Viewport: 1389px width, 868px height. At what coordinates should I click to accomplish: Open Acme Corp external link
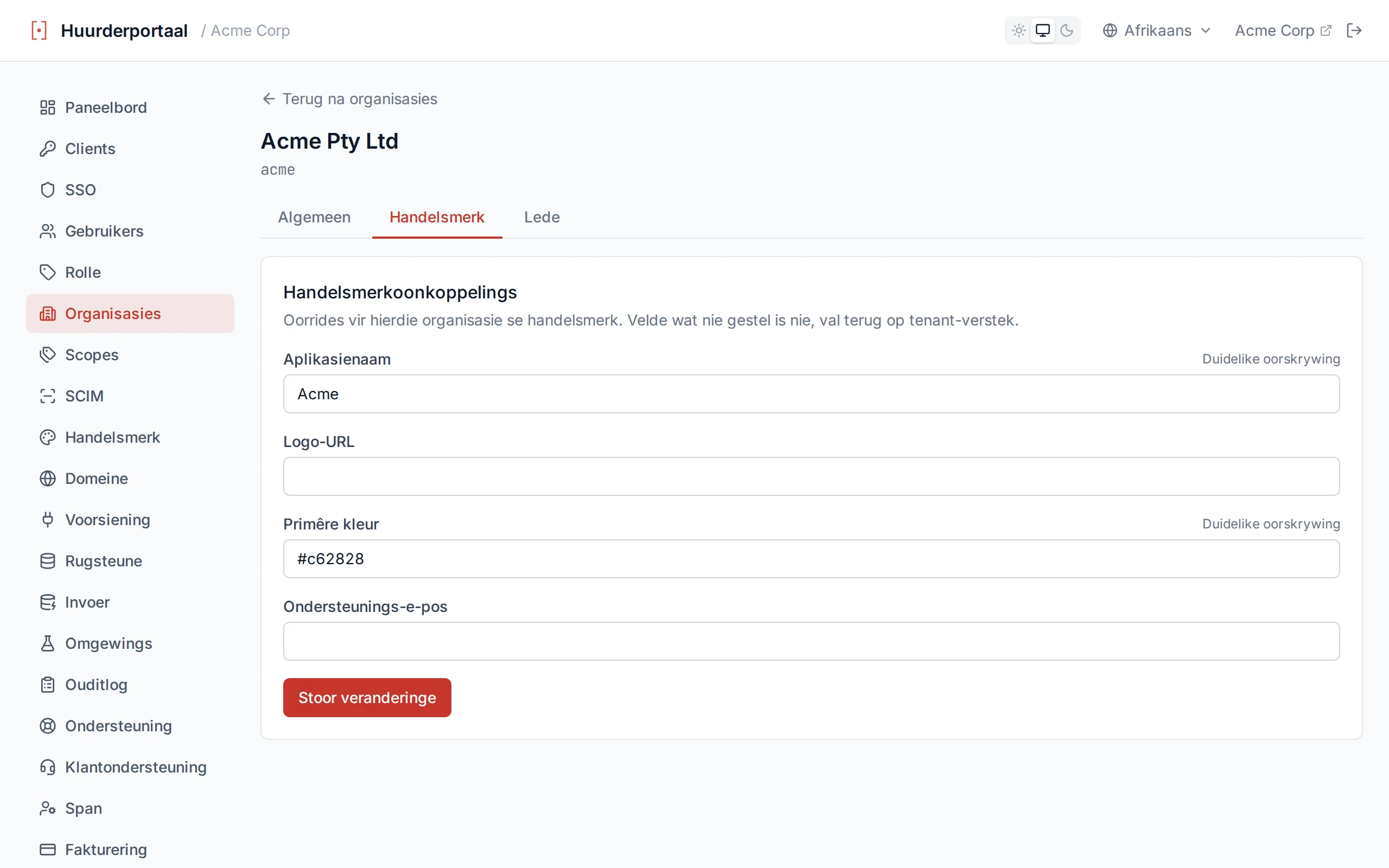(1283, 30)
